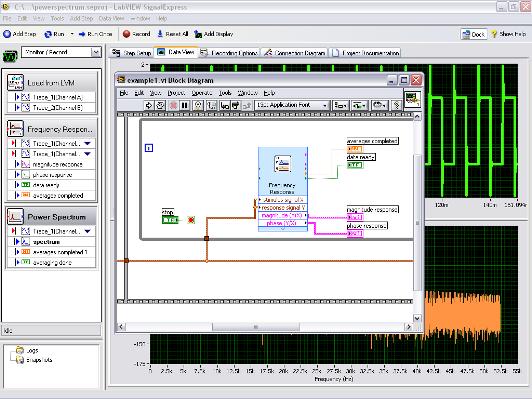This screenshot has width=532, height=399.
Task: Click Run in SignalExpress toolbar
Action: [x=54, y=34]
